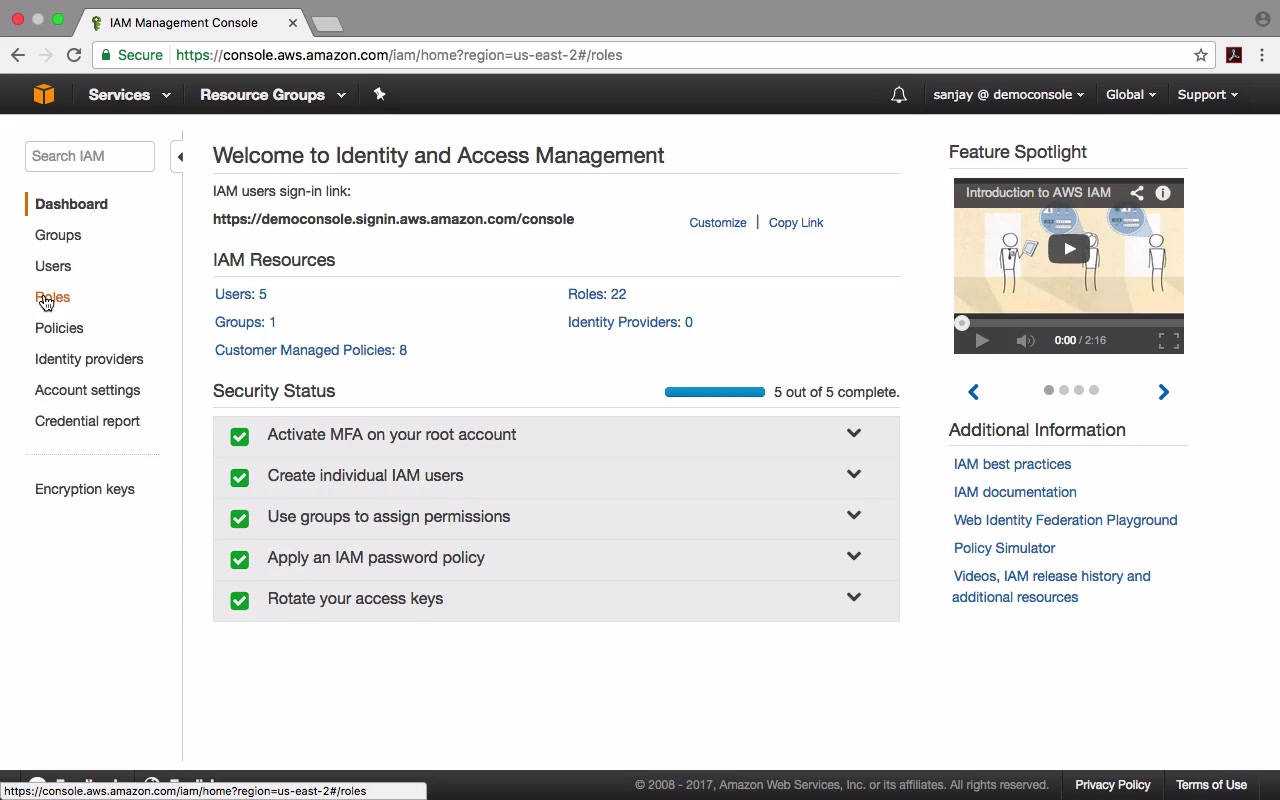Expand Apply an IAM password policy
Screen dimensions: 1280x800
853,556
